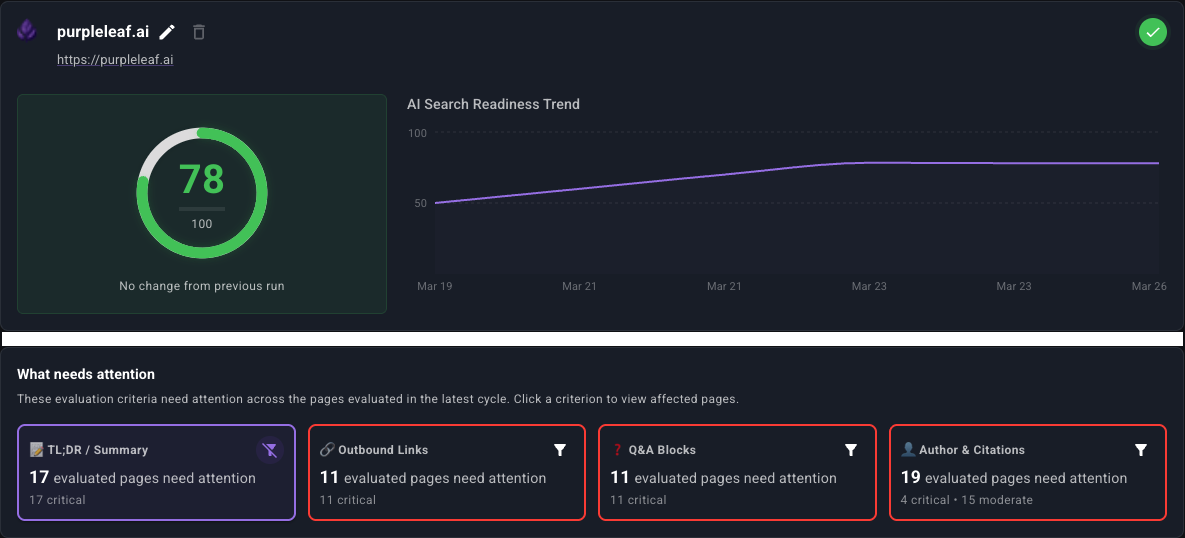Screen dimensions: 1185x538
Task: Select the Outbound Links criterion card
Action: pyautogui.click(x=447, y=472)
